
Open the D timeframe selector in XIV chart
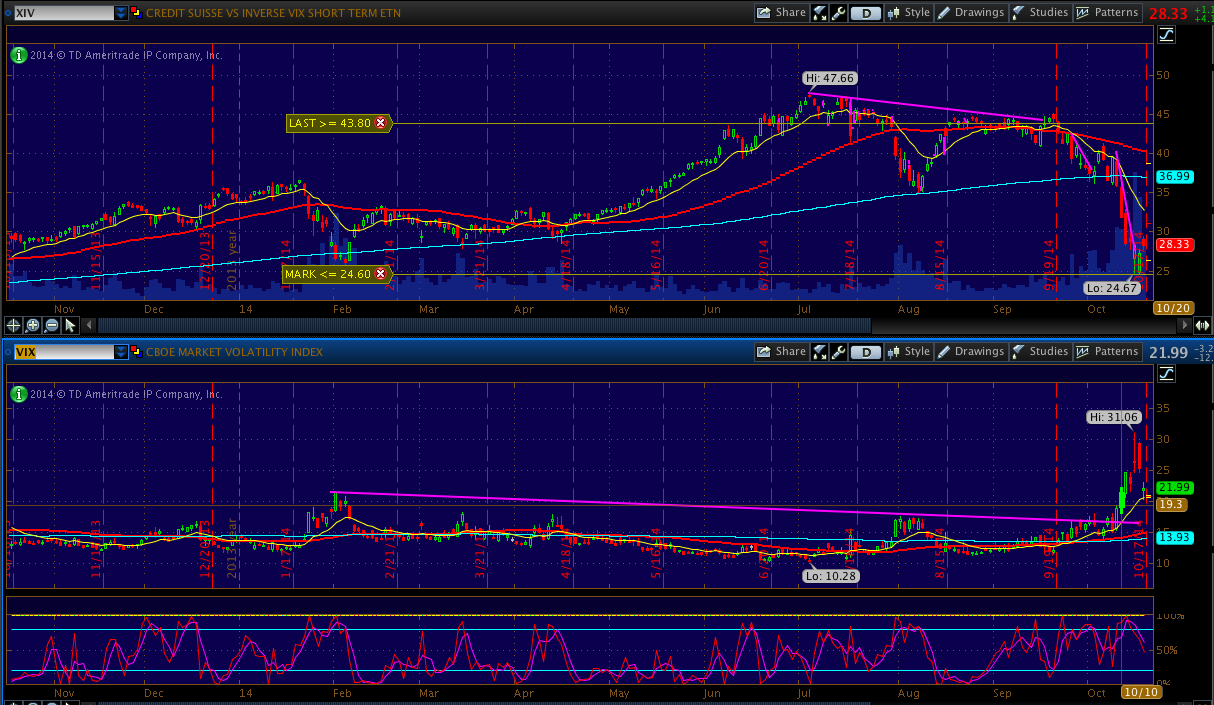pyautogui.click(x=865, y=13)
